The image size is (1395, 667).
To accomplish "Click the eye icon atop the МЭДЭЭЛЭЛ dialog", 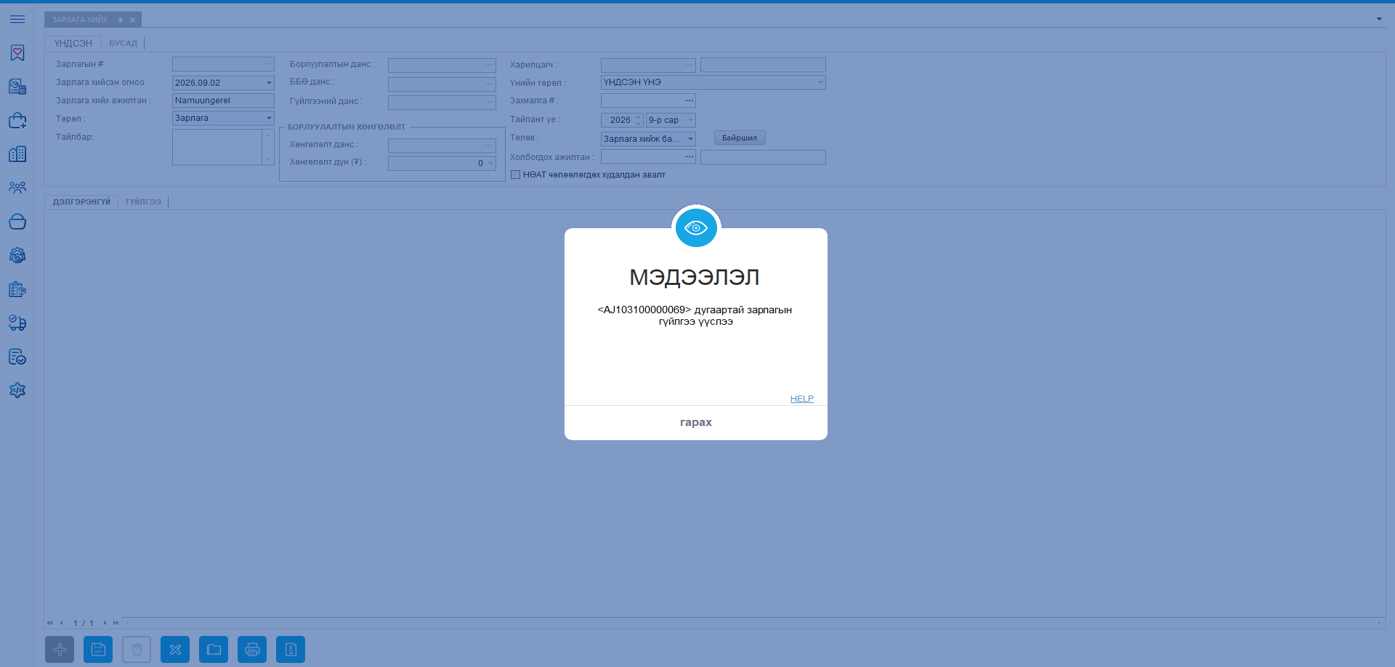I will point(696,228).
